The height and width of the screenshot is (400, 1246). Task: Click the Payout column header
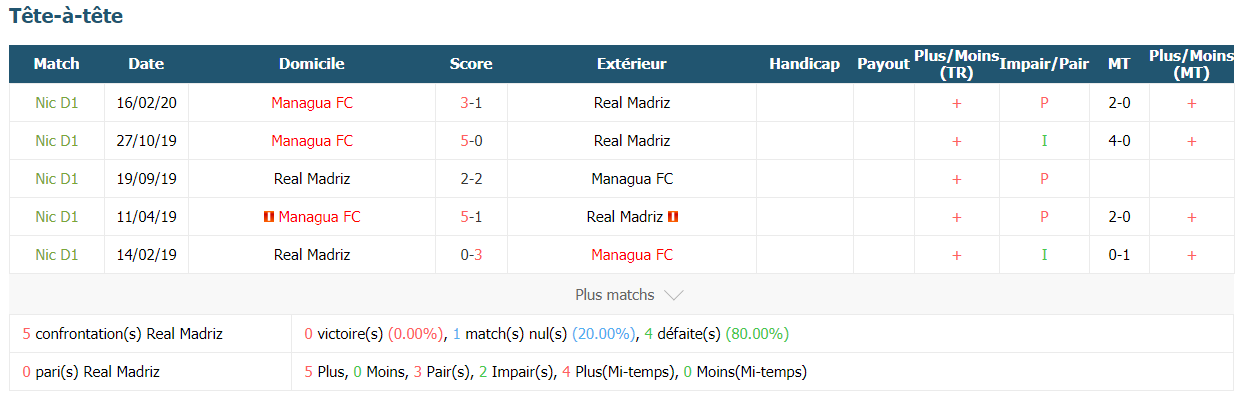click(x=884, y=64)
